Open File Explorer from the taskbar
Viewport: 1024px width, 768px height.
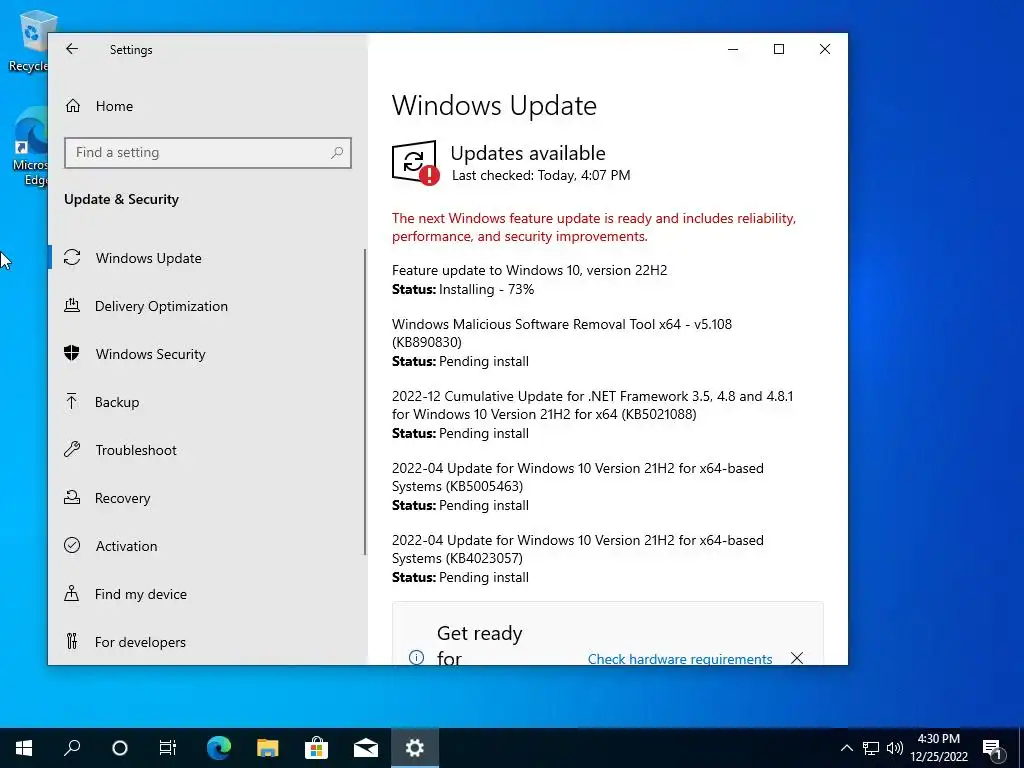[x=267, y=748]
